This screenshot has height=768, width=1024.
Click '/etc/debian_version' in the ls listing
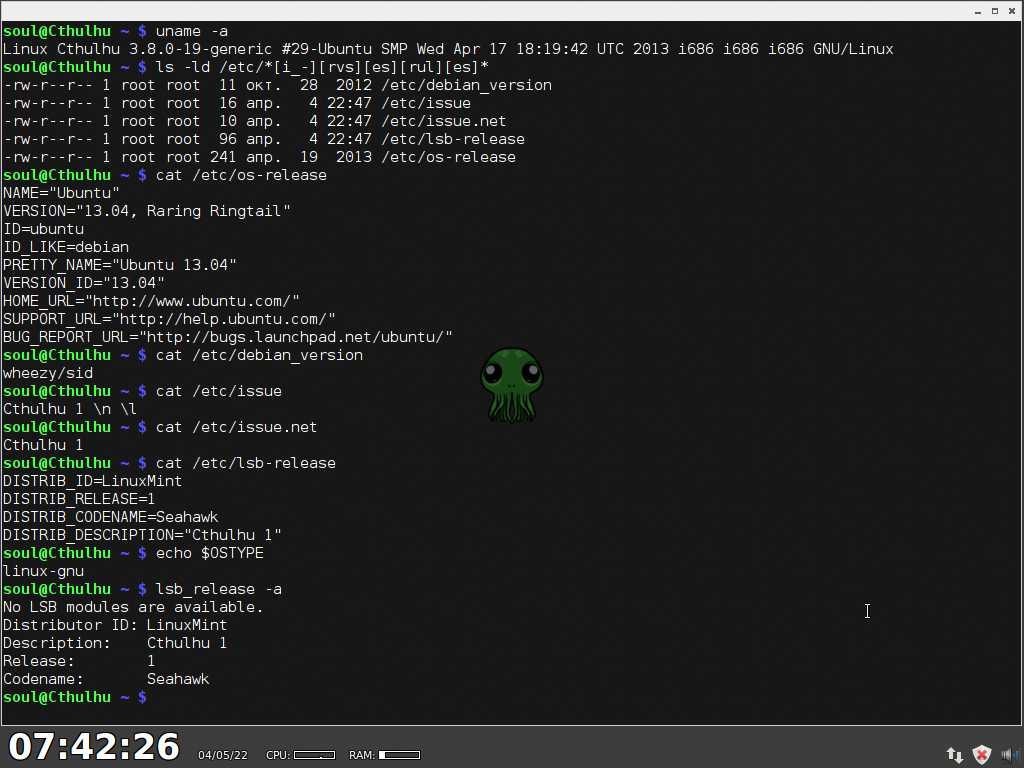pyautogui.click(x=466, y=86)
